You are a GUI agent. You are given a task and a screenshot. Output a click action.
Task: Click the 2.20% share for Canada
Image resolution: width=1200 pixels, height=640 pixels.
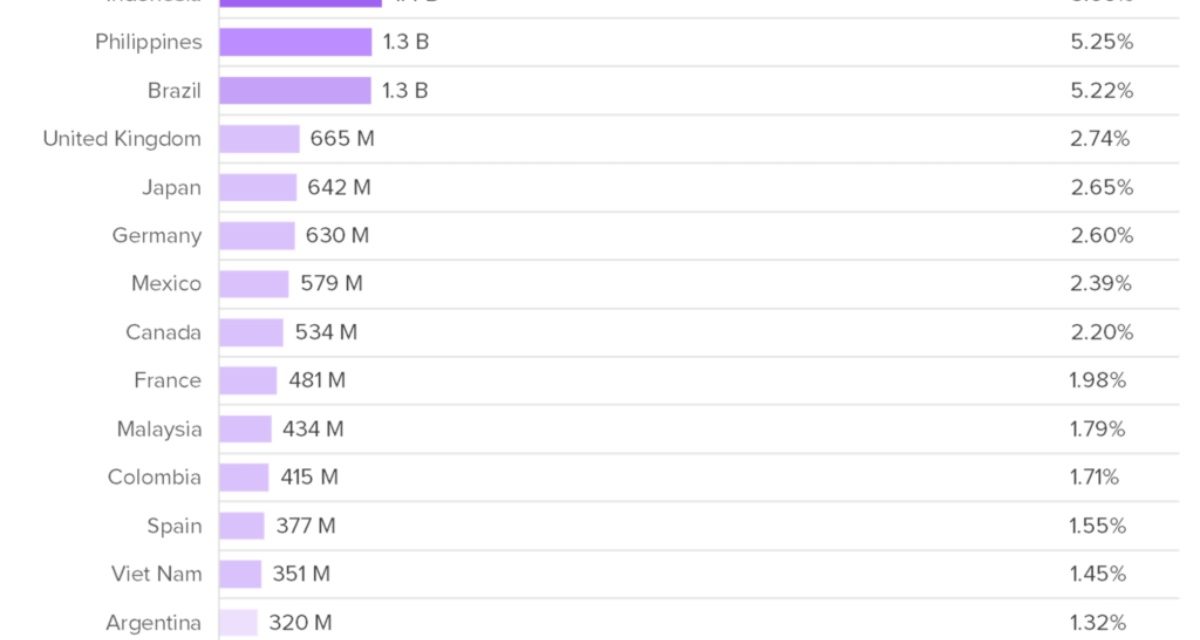coord(1101,332)
